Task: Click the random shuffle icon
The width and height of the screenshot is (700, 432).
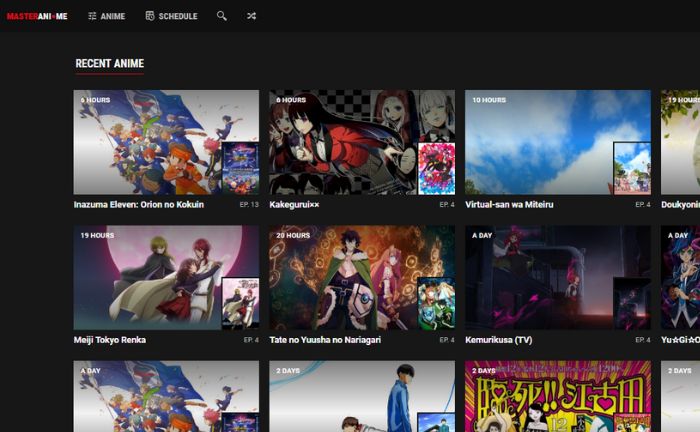Action: click(x=251, y=16)
